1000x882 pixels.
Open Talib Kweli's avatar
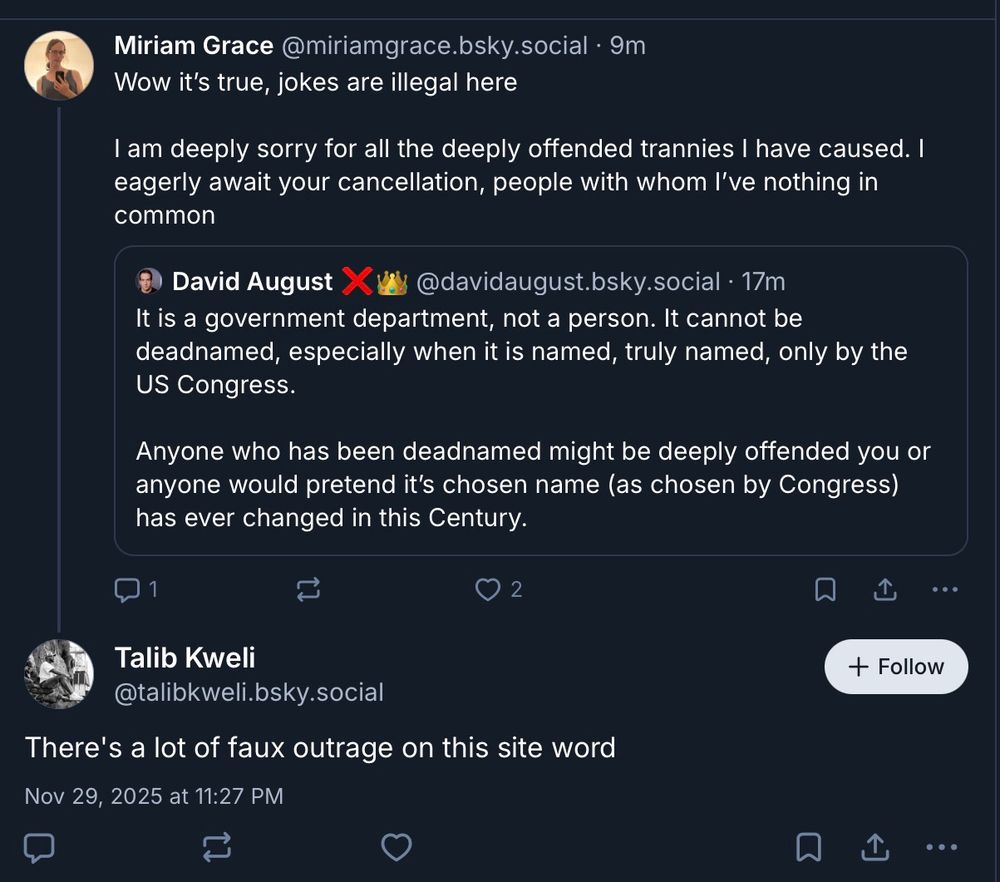pos(58,674)
